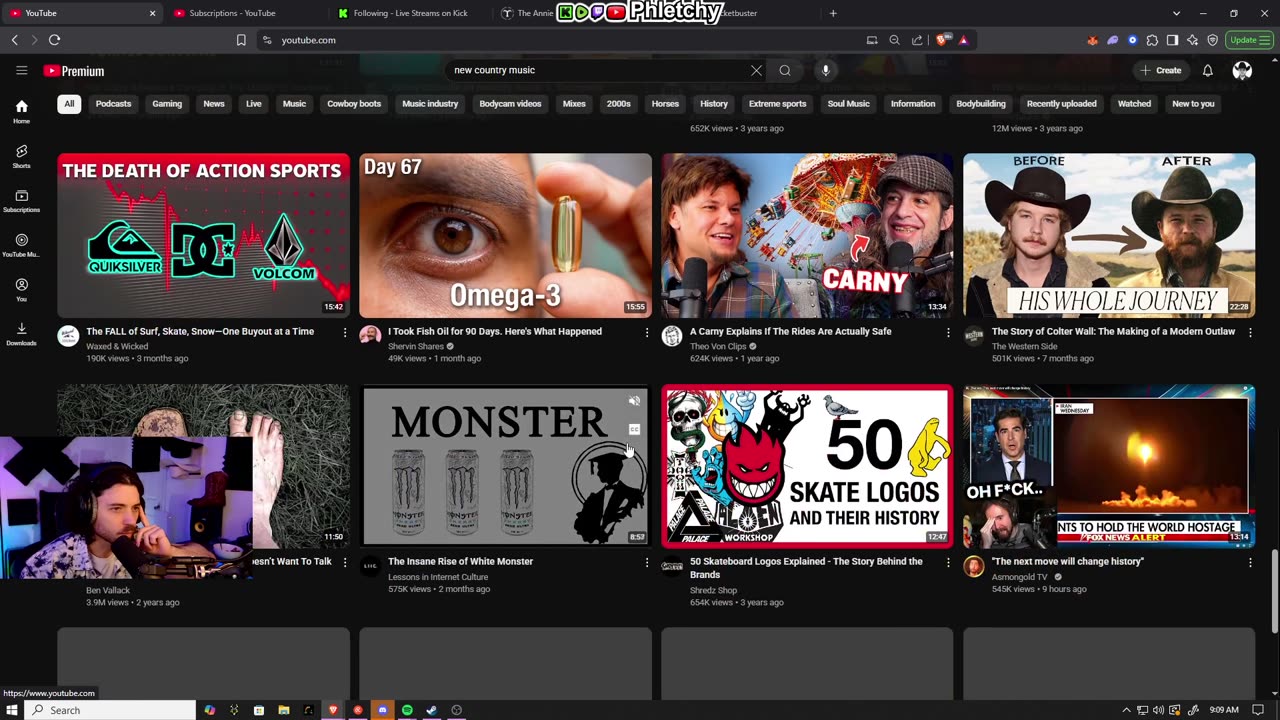This screenshot has height=720, width=1280.
Task: Filter feed by Cowboy boots chip
Action: tap(354, 104)
